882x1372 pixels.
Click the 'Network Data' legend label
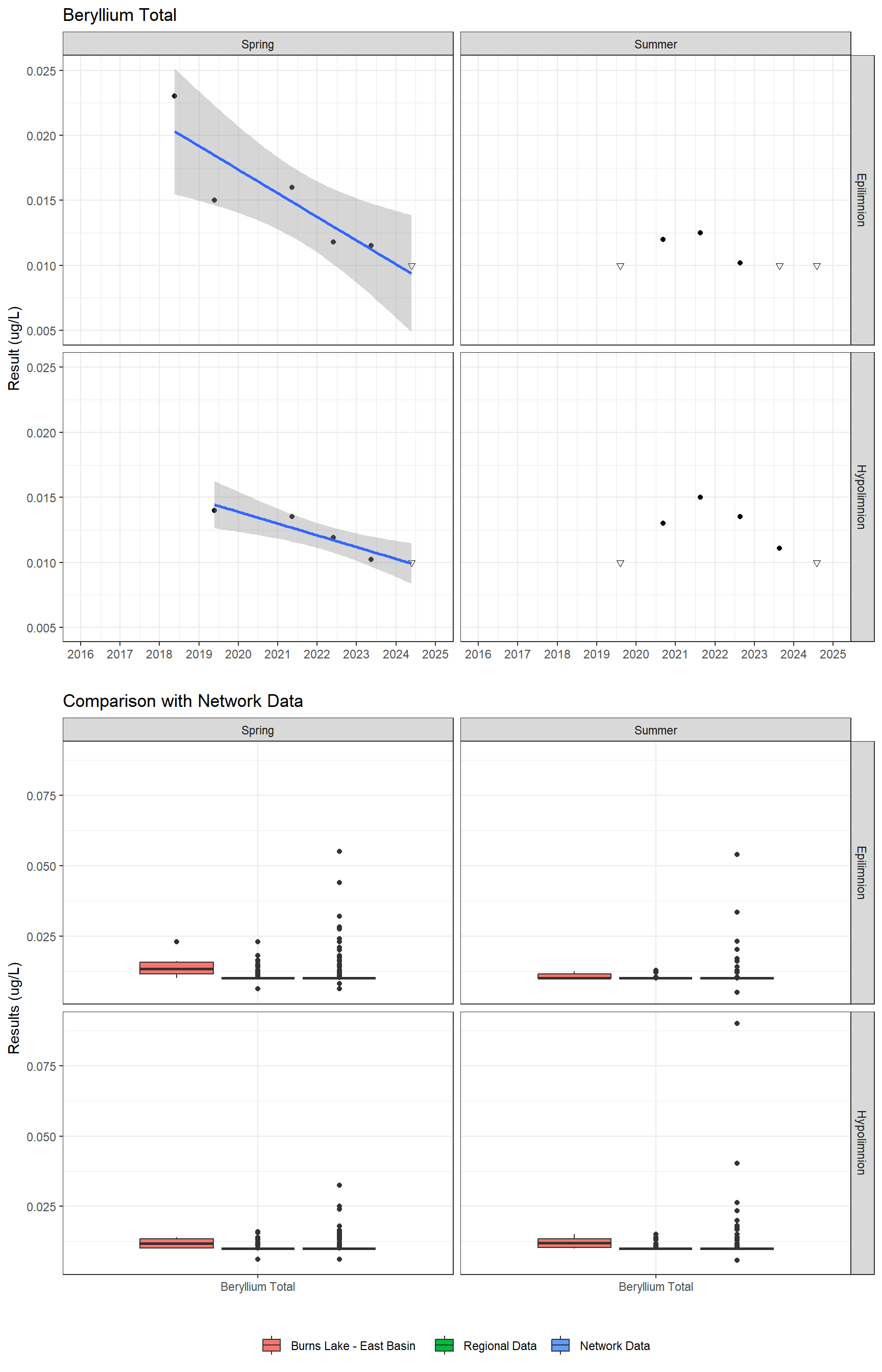(615, 1345)
